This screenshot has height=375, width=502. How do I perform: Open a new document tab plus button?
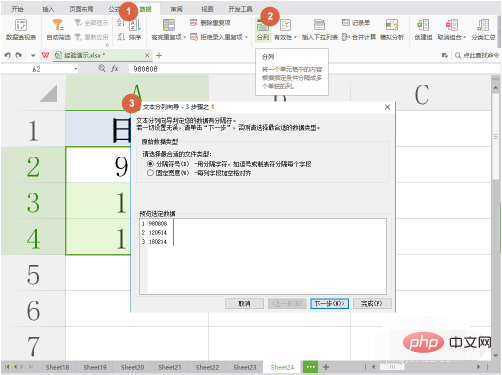[159, 55]
